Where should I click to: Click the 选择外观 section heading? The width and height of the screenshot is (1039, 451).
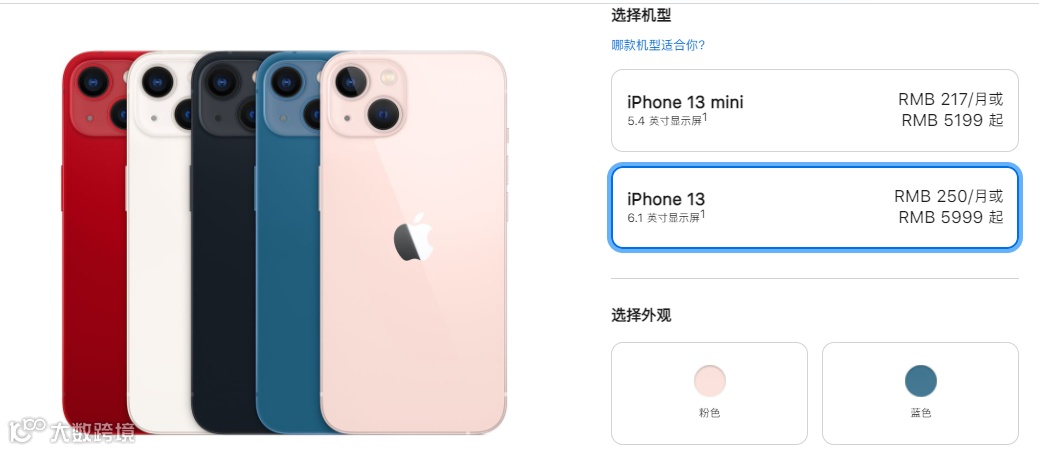(641, 315)
